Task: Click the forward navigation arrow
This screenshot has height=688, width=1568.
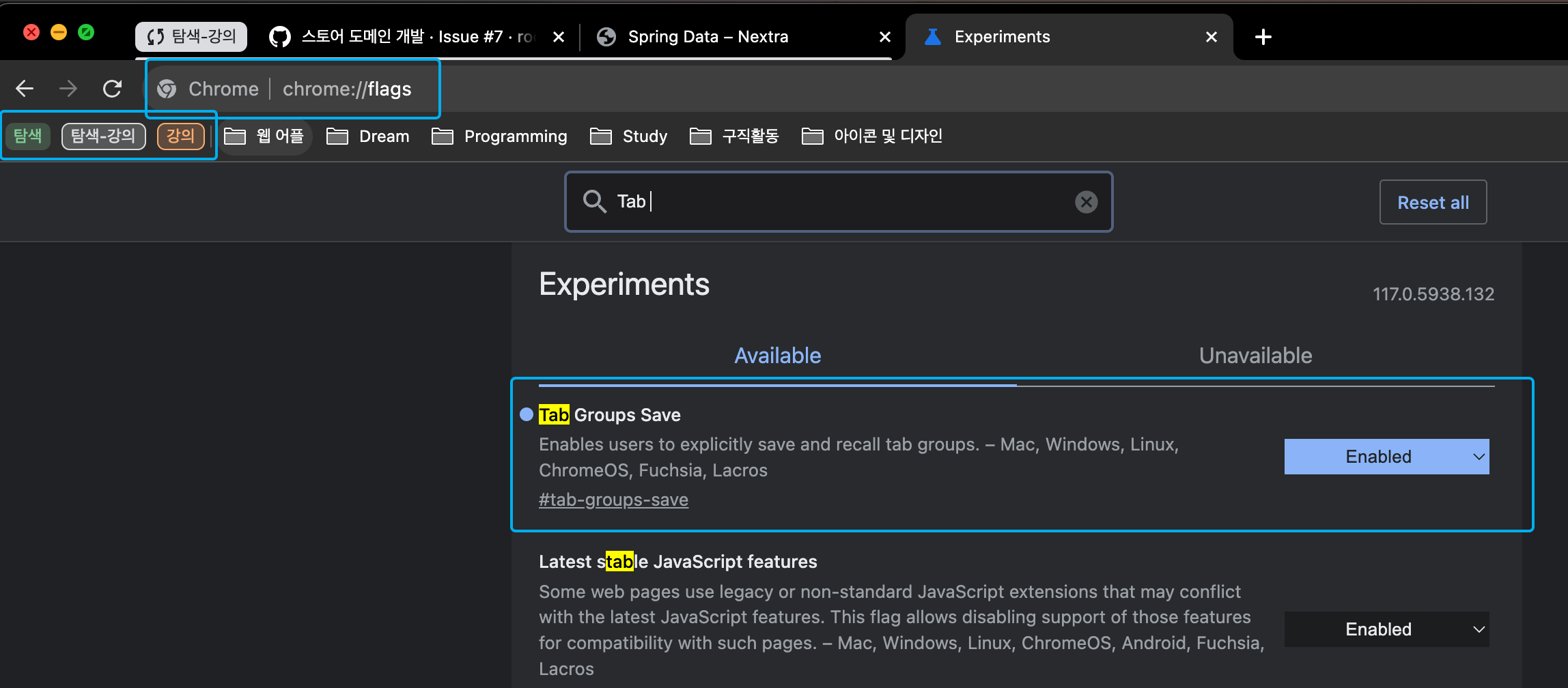Action: (x=68, y=89)
